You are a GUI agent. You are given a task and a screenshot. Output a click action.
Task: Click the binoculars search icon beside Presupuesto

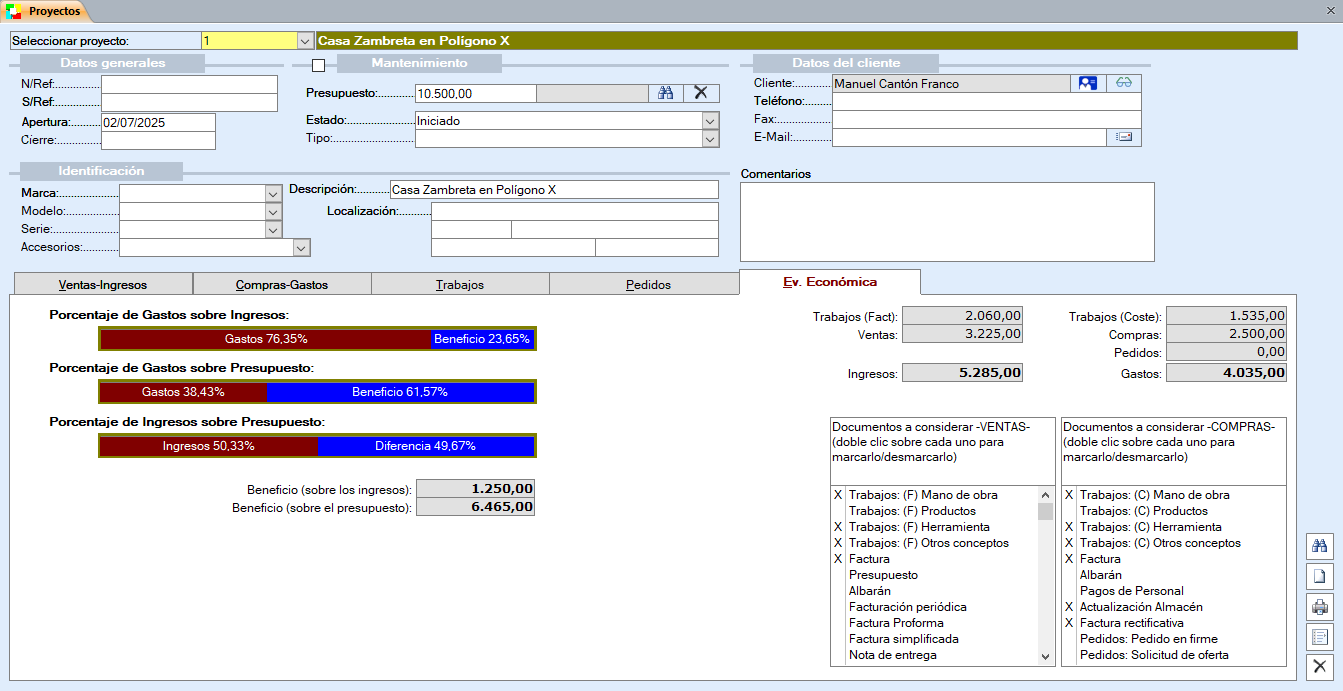click(x=665, y=93)
